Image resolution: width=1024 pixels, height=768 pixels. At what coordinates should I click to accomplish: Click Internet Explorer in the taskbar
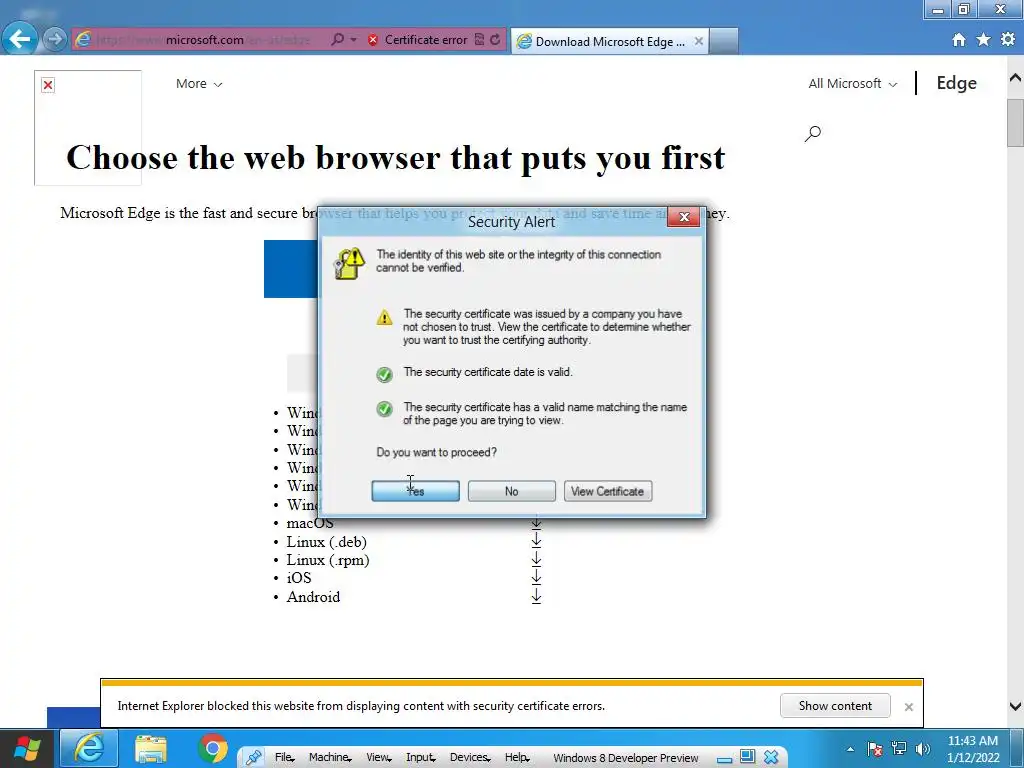pos(89,748)
